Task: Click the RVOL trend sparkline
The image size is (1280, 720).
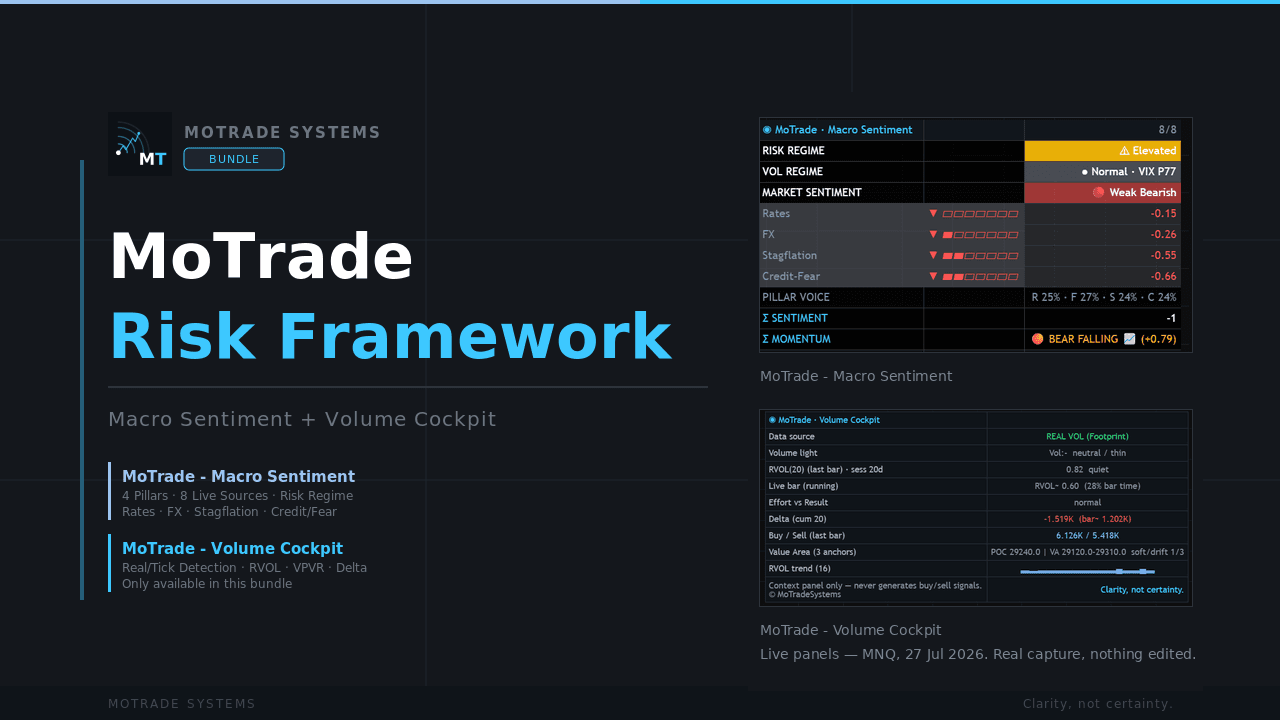Action: [x=1087, y=571]
